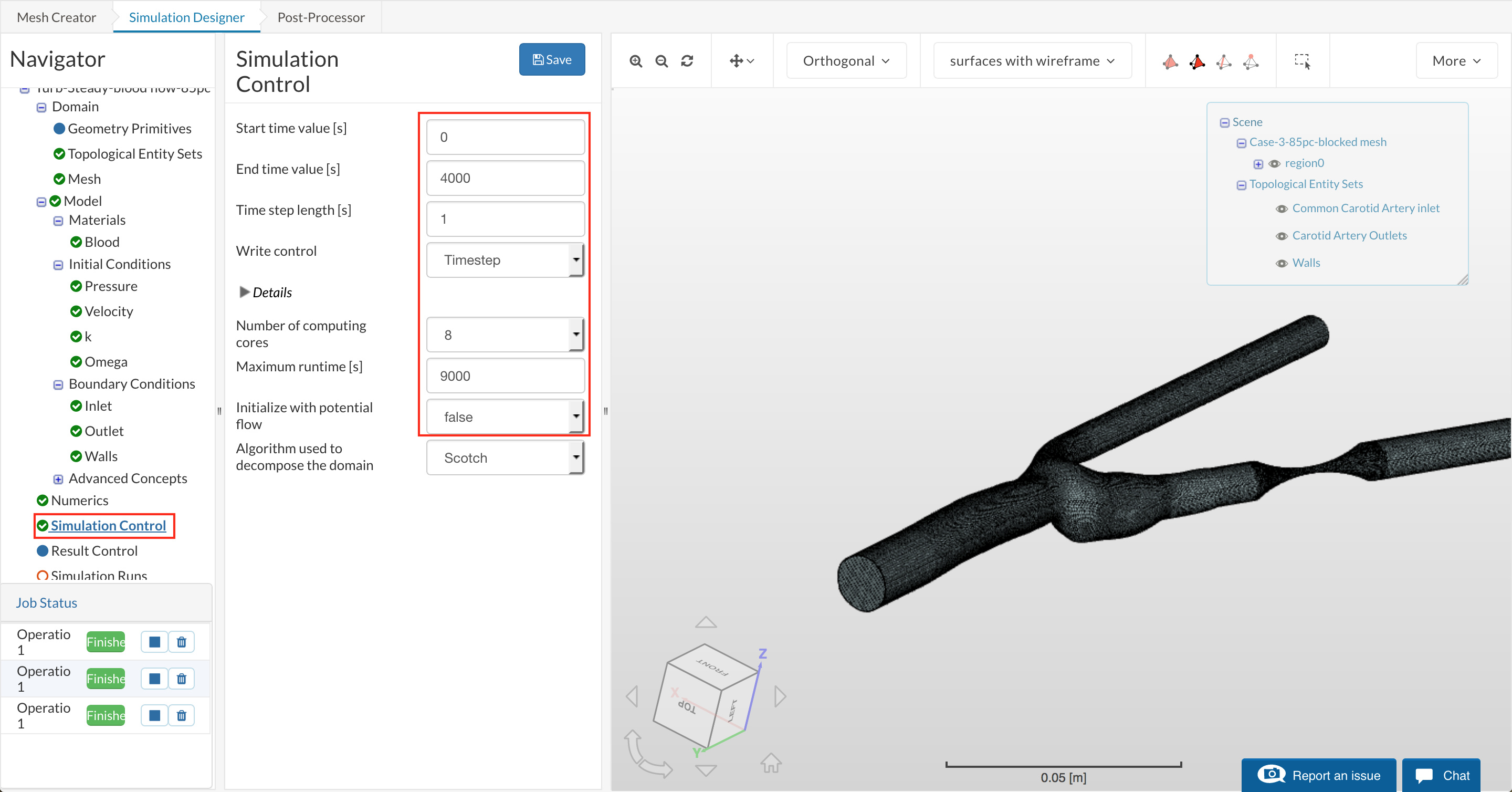
Task: Click the refresh view icon
Action: coord(687,61)
